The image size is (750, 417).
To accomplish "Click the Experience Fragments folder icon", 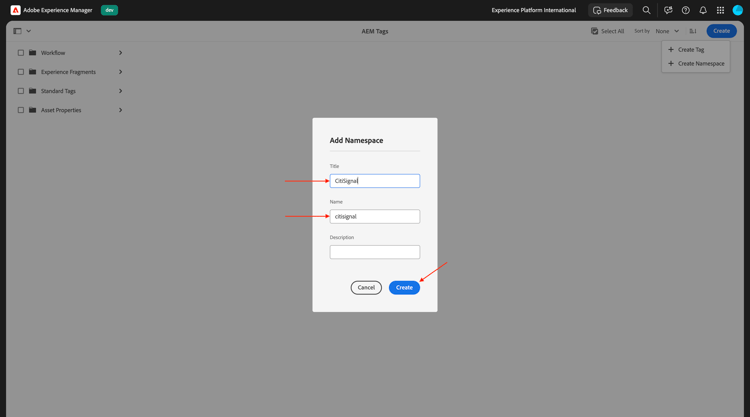I will (x=33, y=72).
